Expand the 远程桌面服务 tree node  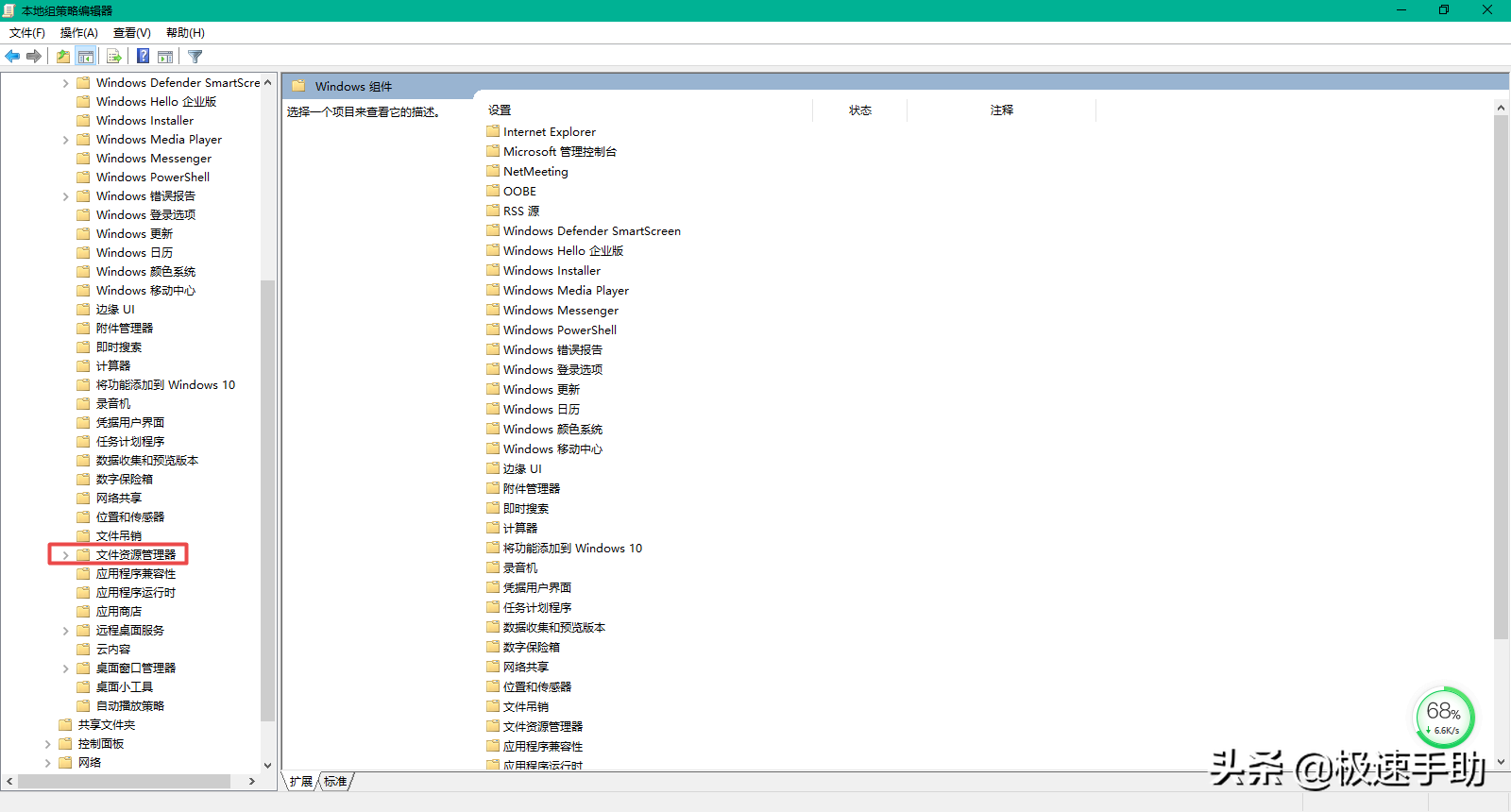[x=65, y=631]
